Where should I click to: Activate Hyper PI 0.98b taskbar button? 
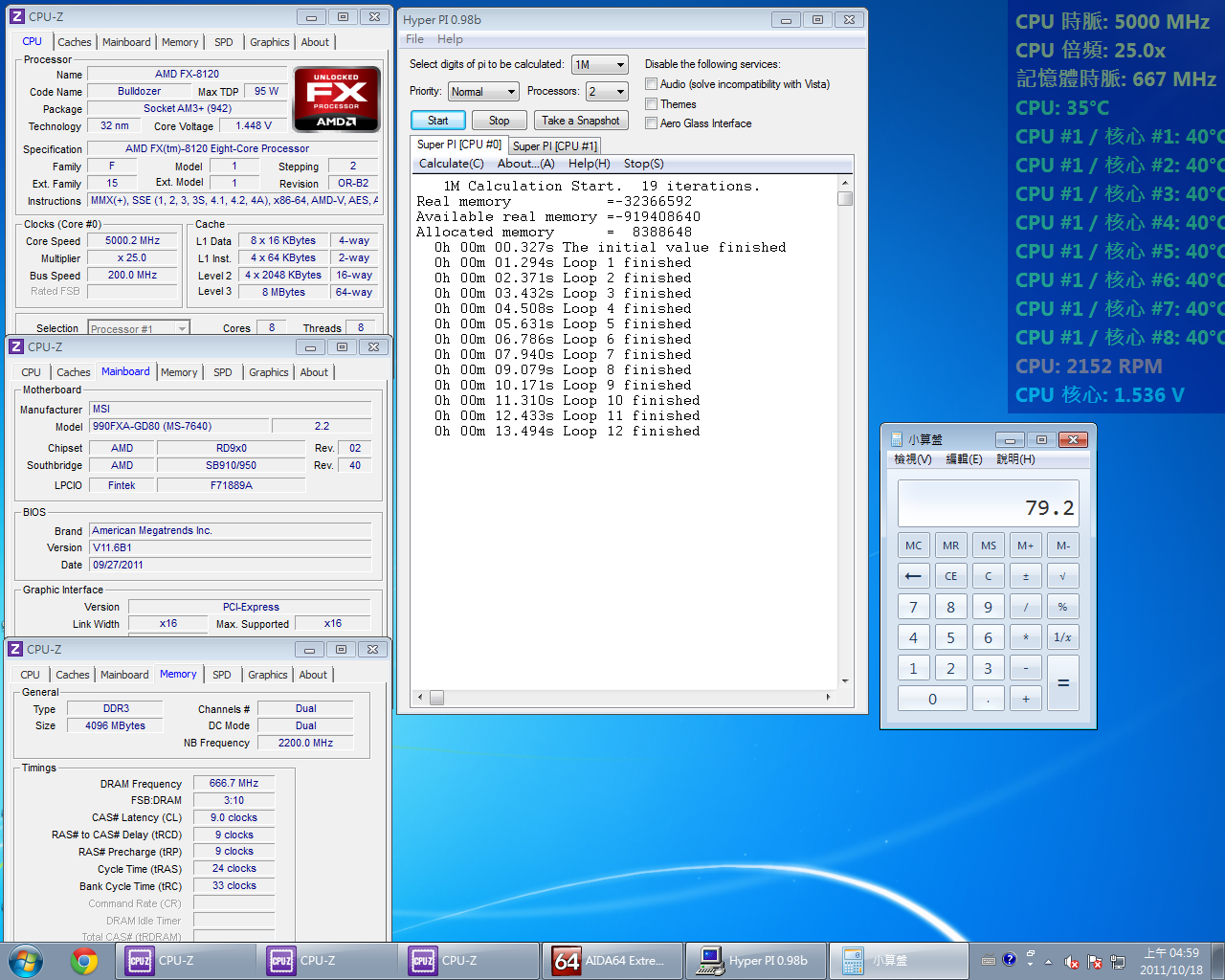(x=755, y=961)
